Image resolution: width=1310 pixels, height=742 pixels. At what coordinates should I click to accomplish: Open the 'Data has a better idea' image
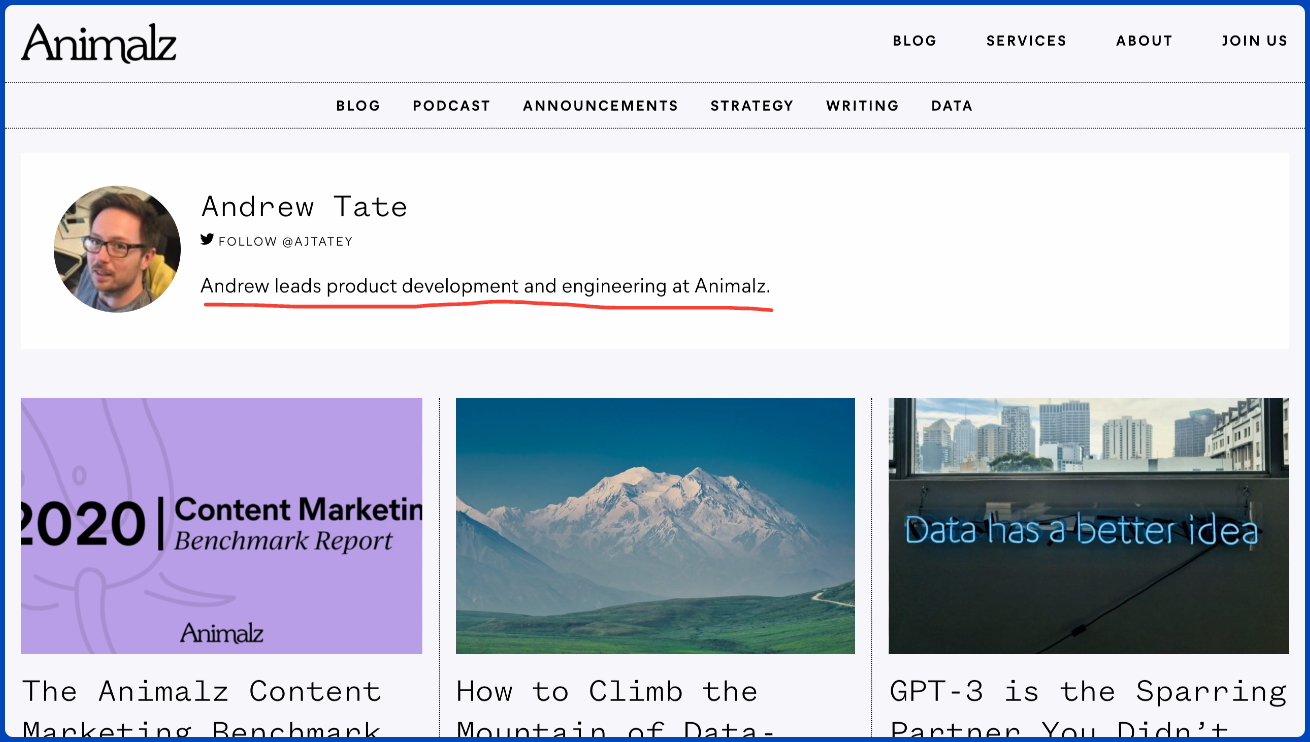tap(1088, 526)
